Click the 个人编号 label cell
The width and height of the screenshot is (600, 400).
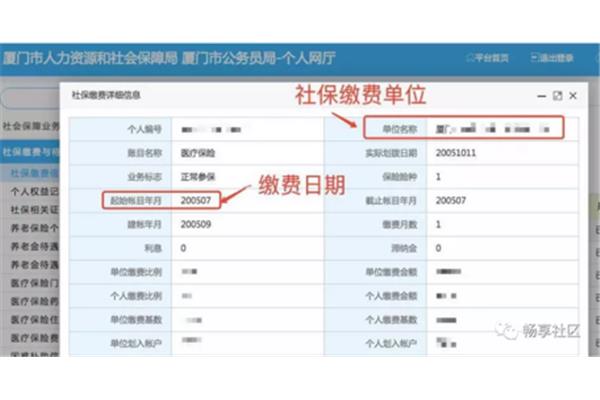point(121,129)
